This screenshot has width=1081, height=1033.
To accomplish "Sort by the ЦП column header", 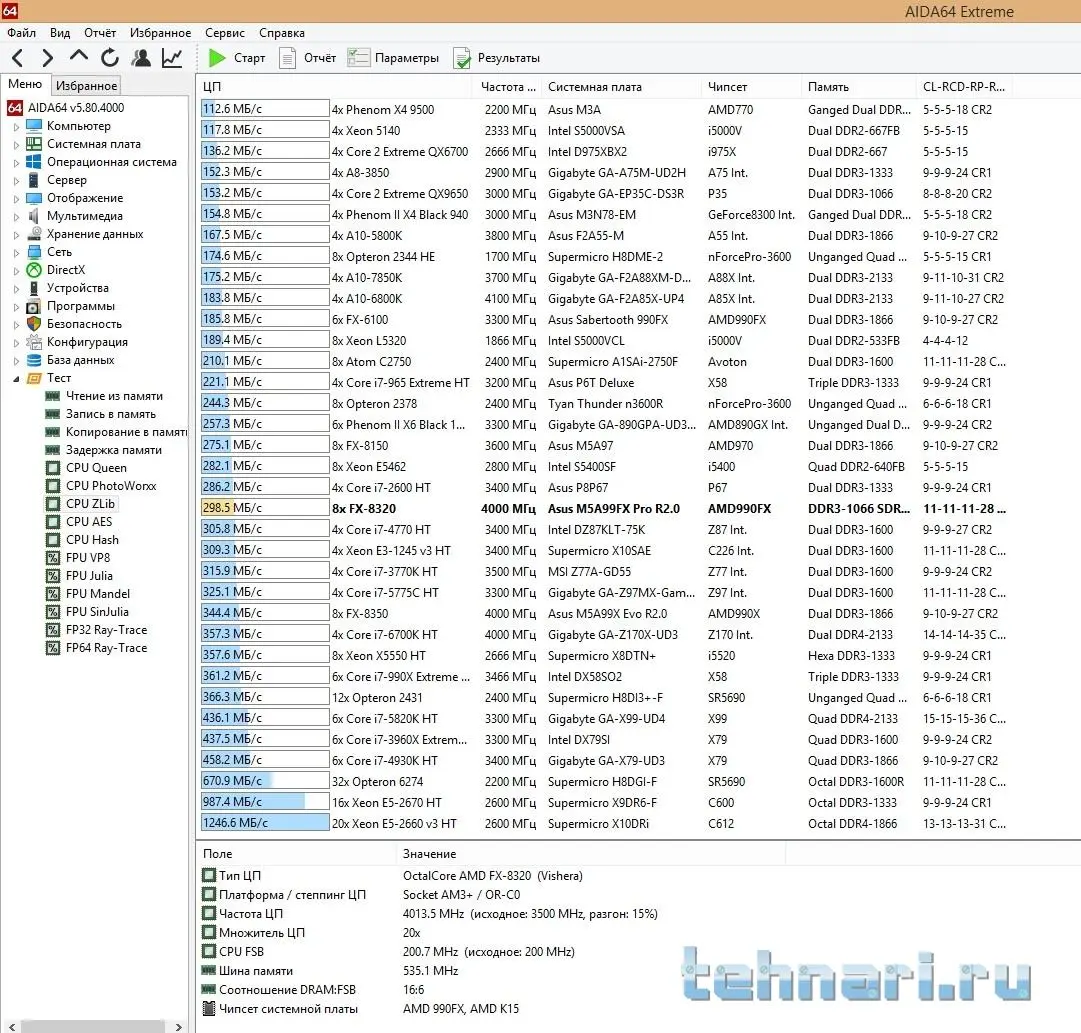I will (334, 87).
